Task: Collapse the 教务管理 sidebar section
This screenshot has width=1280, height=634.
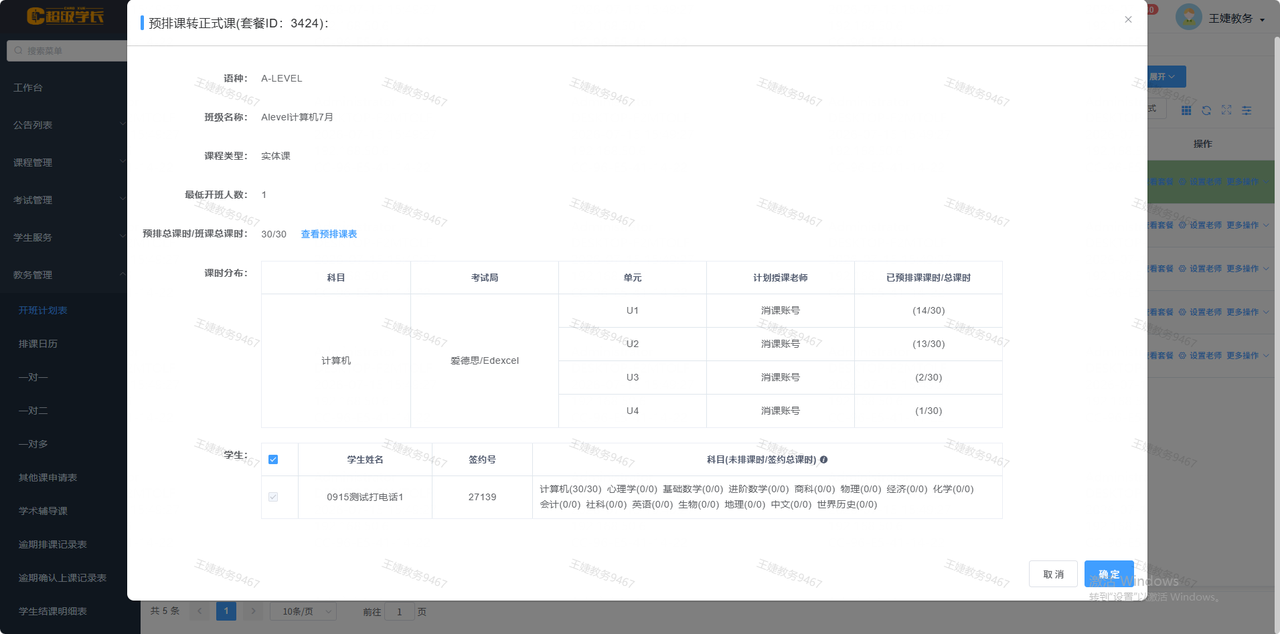Action: pyautogui.click(x=63, y=275)
